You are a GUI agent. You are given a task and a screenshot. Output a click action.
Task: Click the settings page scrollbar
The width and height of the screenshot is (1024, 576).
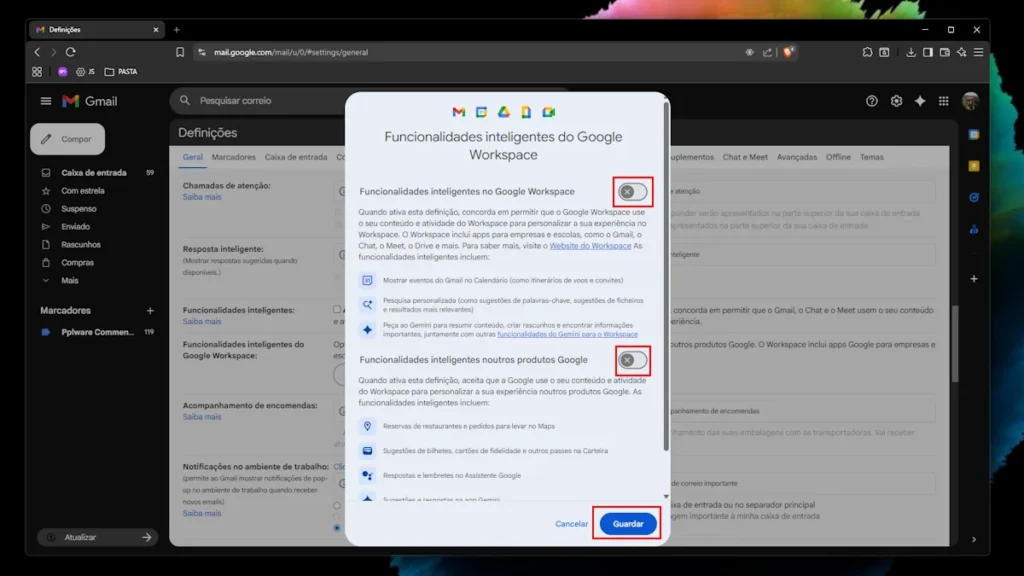point(955,343)
